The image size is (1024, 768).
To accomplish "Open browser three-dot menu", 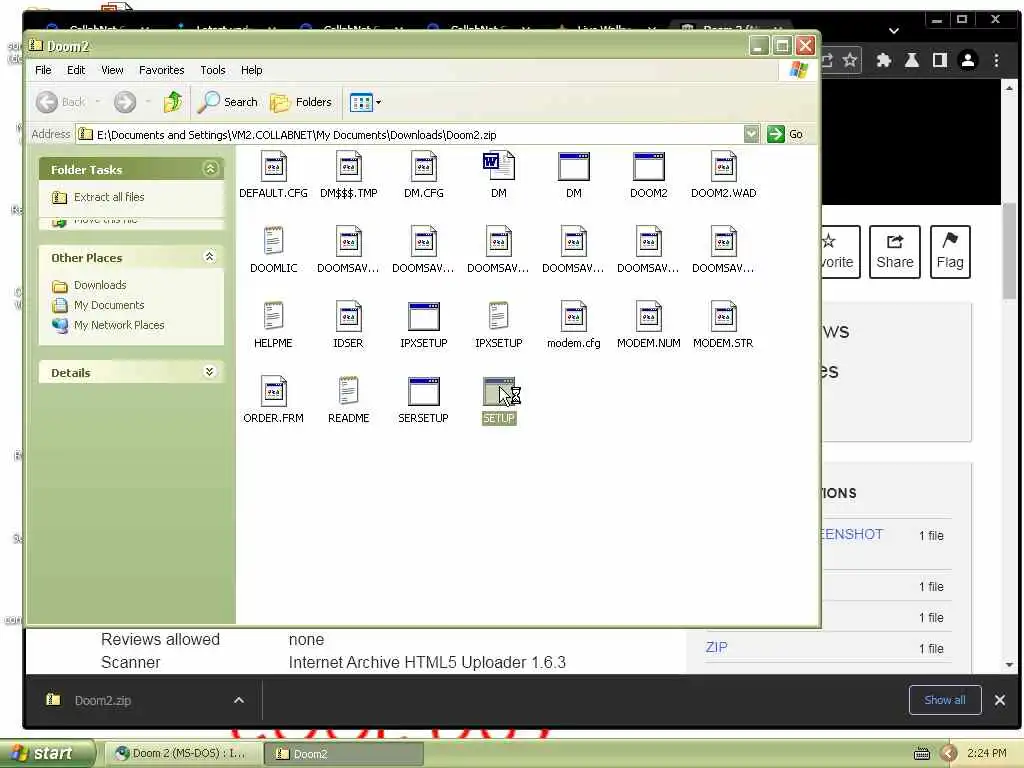I will (x=997, y=61).
